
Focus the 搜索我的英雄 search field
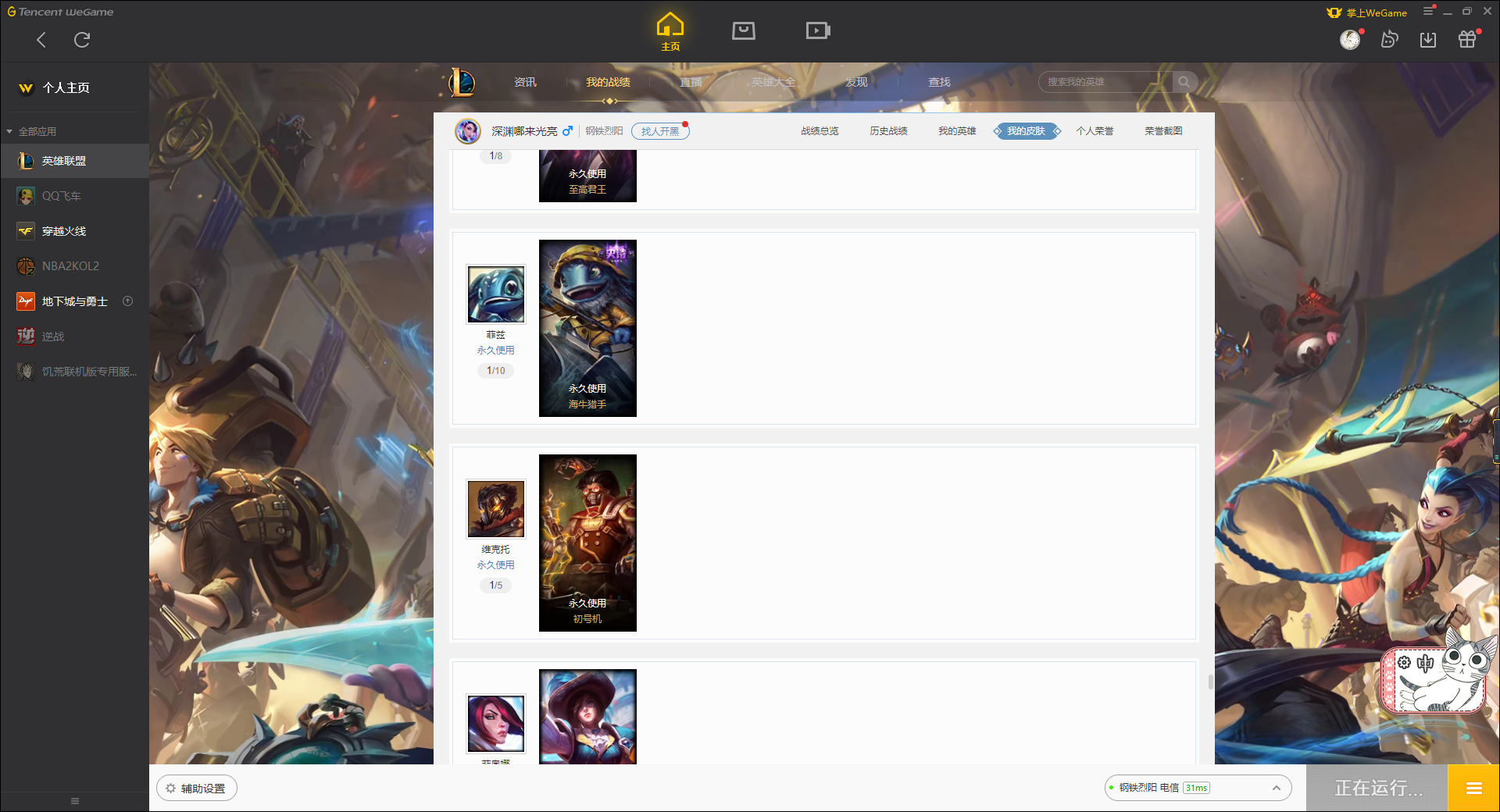pyautogui.click(x=1105, y=82)
